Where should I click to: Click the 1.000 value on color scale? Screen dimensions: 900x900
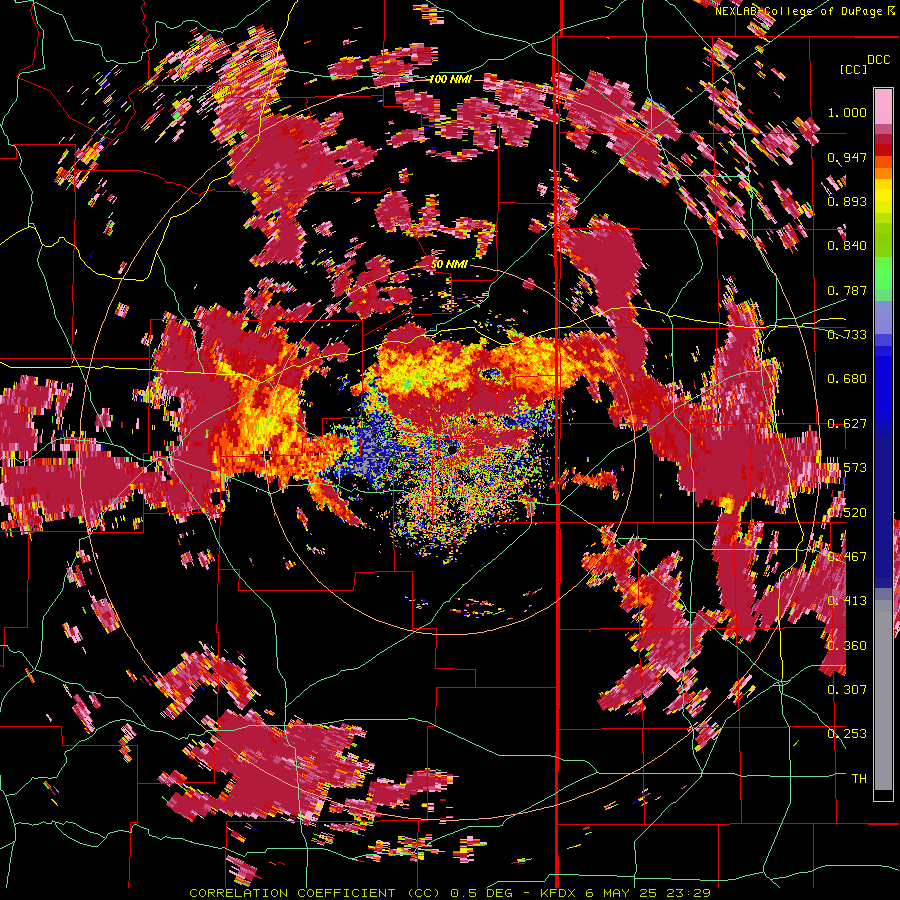847,112
